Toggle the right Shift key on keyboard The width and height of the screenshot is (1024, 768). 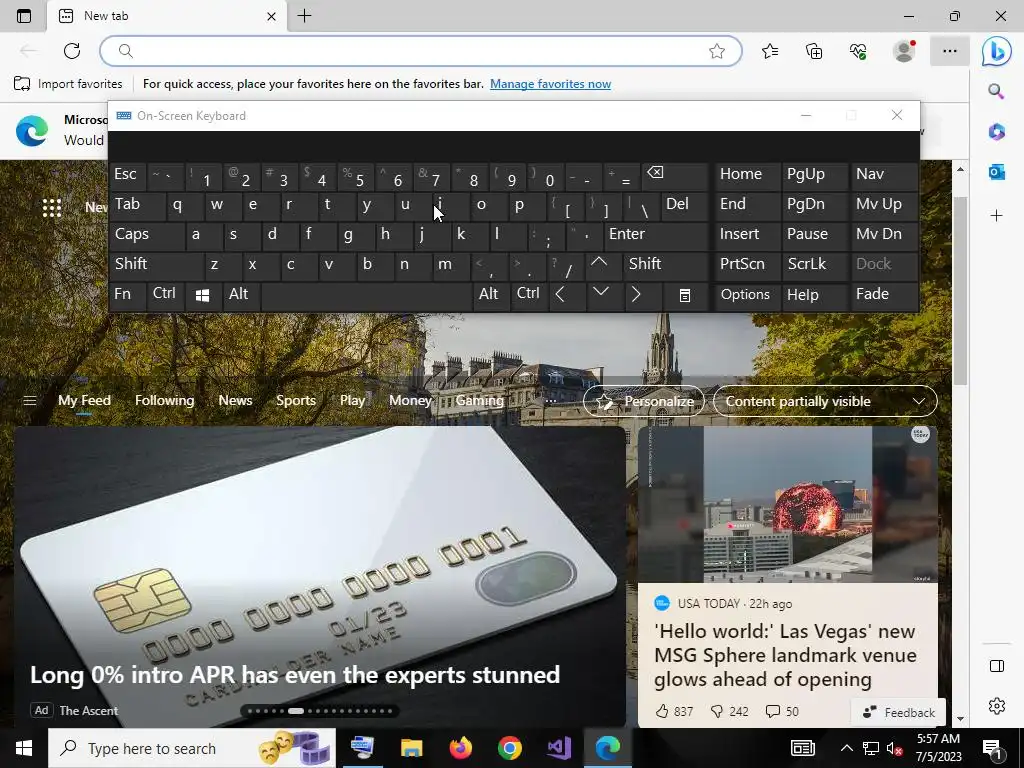[x=664, y=265]
